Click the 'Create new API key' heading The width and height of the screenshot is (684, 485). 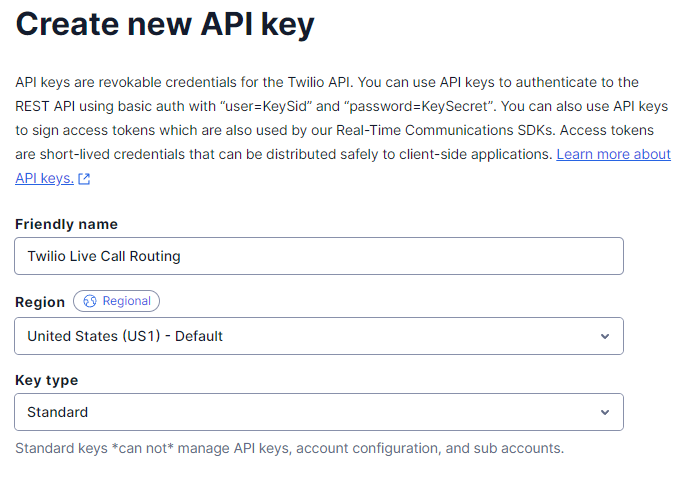[x=165, y=25]
